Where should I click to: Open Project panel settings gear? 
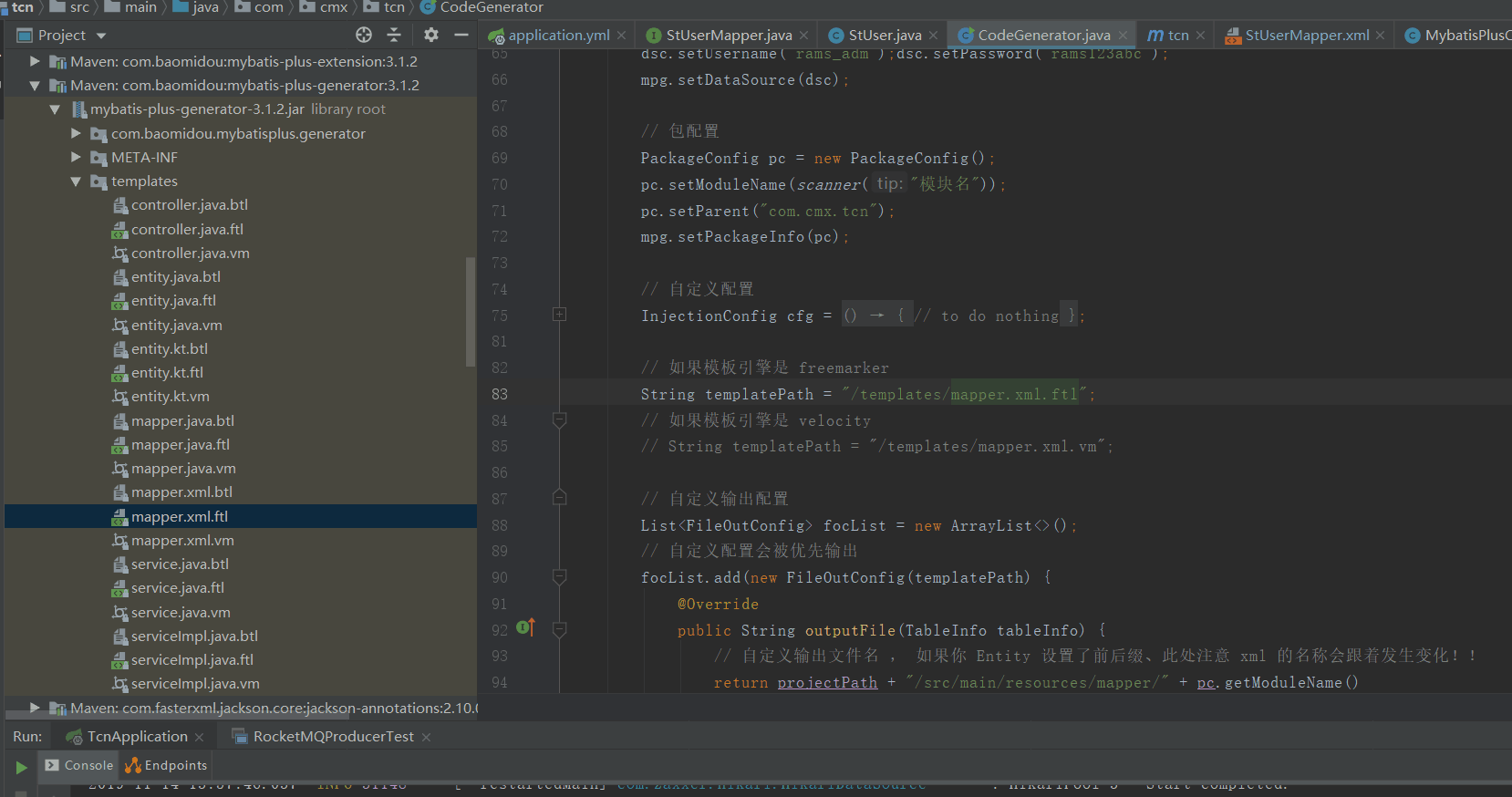coord(431,35)
